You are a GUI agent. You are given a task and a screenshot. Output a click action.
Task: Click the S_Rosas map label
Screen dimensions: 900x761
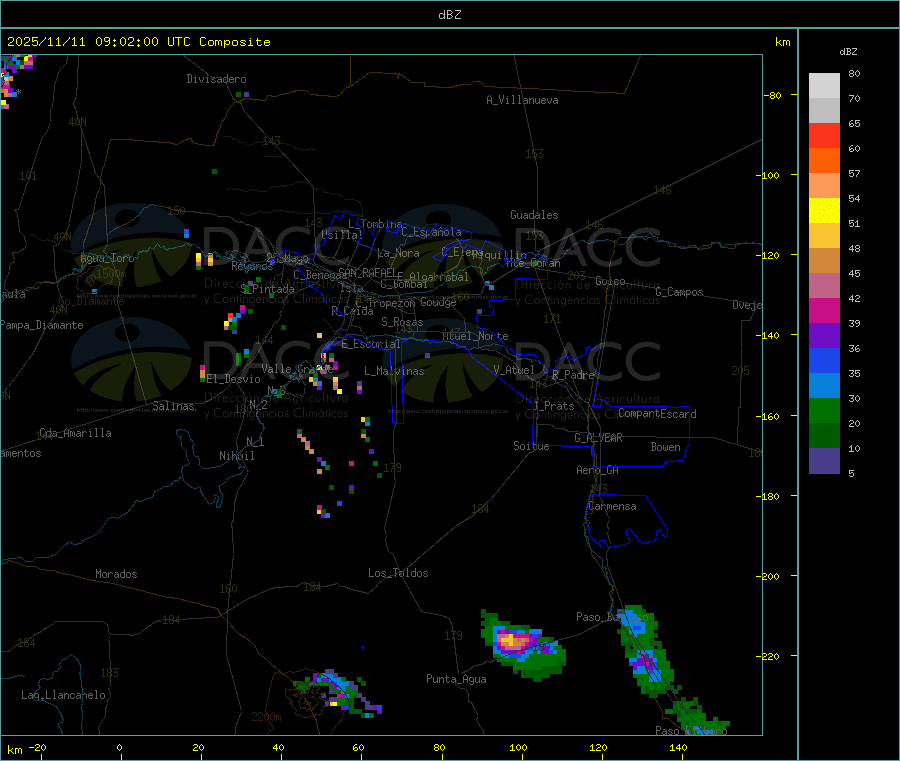pyautogui.click(x=402, y=322)
